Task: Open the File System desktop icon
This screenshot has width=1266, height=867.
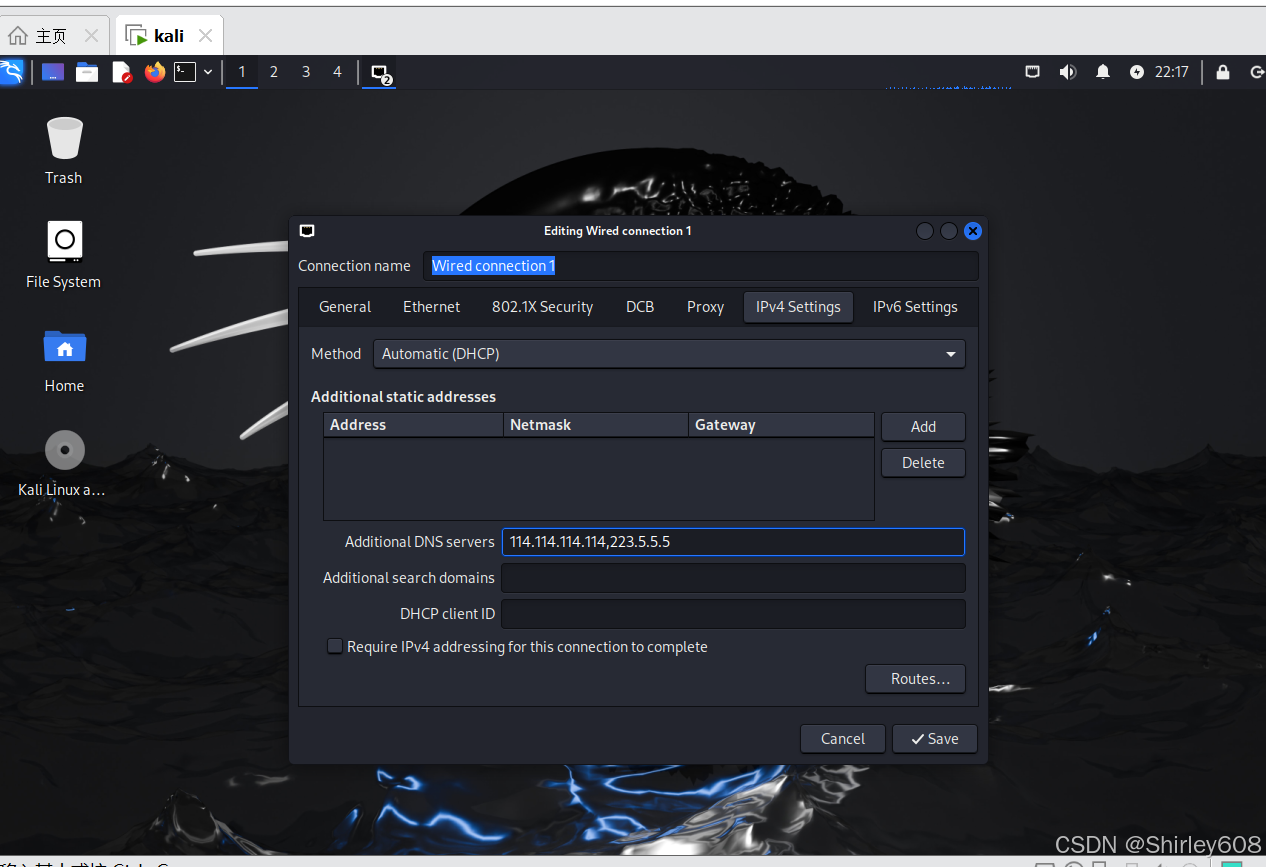Action: (64, 254)
